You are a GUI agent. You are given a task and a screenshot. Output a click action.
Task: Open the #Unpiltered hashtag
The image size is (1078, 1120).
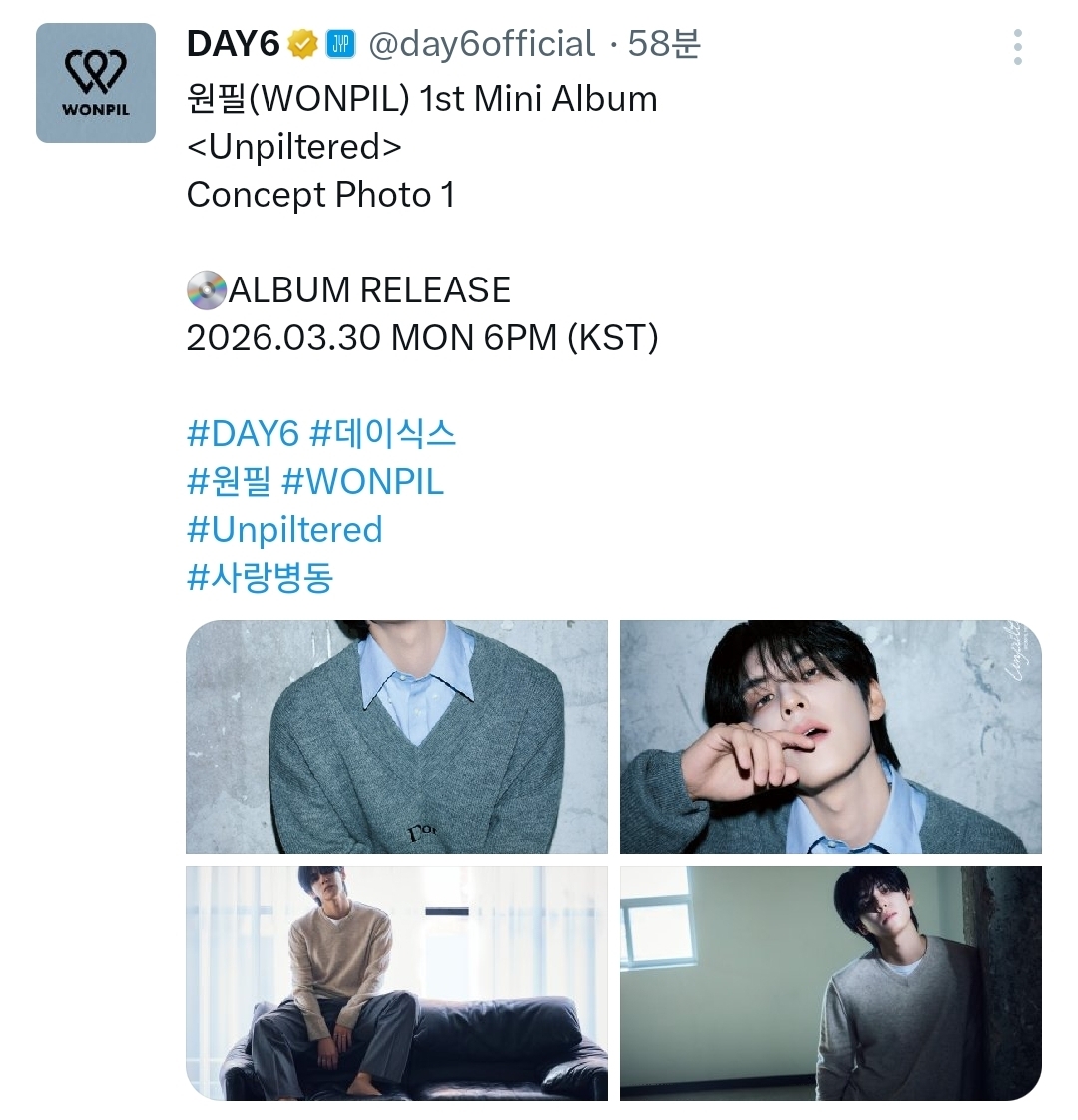coord(284,530)
